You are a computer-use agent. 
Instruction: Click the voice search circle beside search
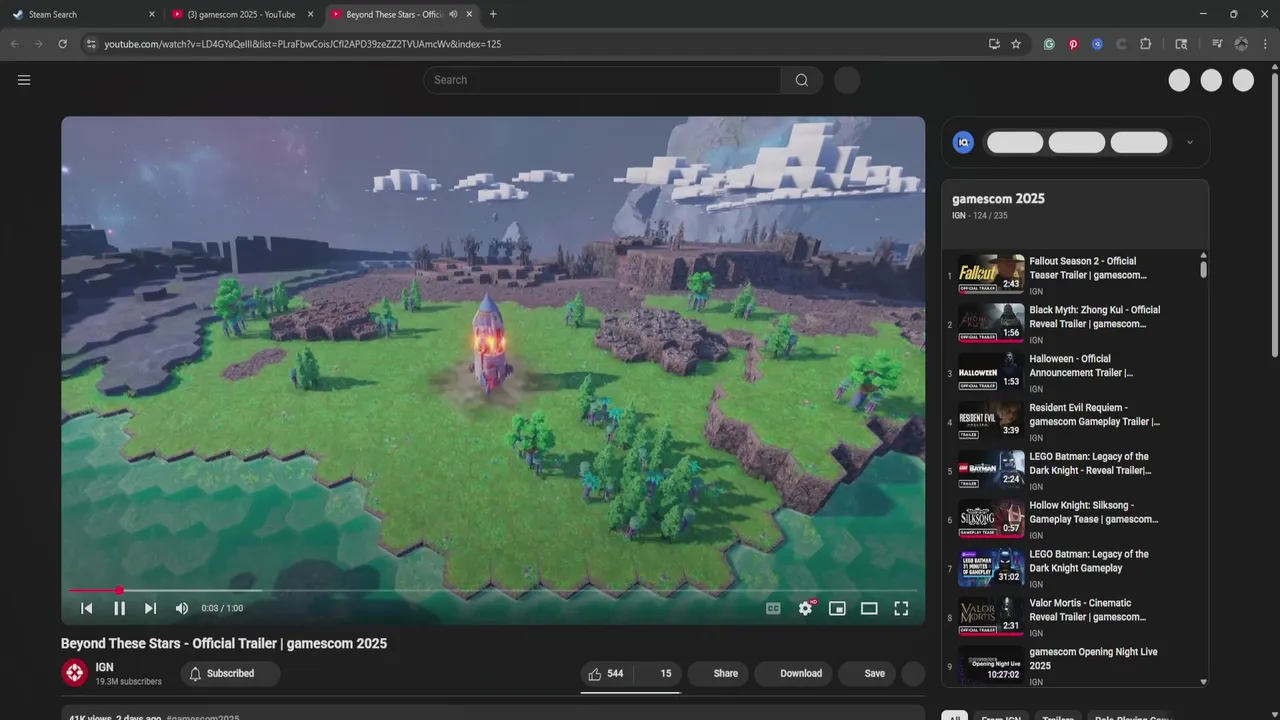click(x=847, y=80)
